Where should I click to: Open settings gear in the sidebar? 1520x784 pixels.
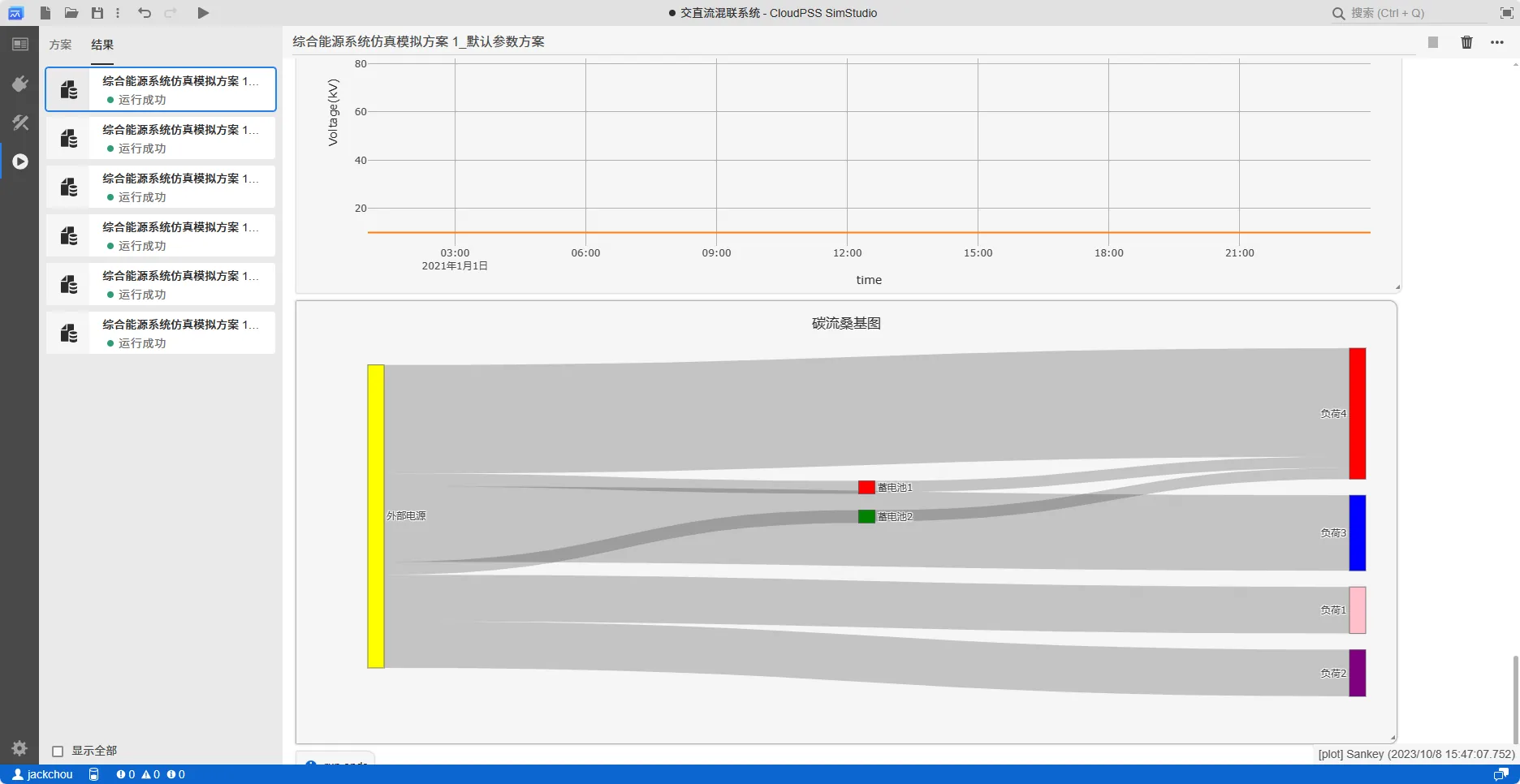[19, 748]
